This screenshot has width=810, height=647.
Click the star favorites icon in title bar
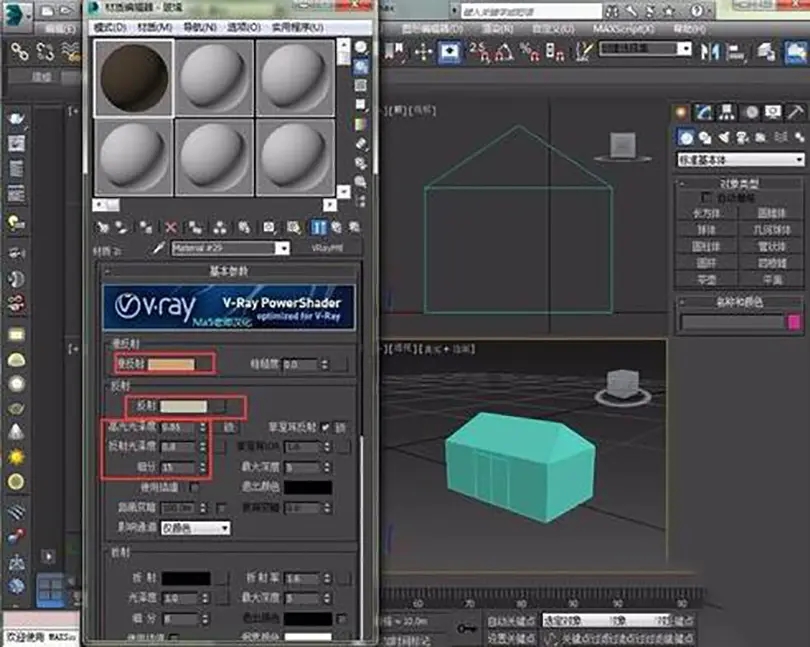(669, 10)
